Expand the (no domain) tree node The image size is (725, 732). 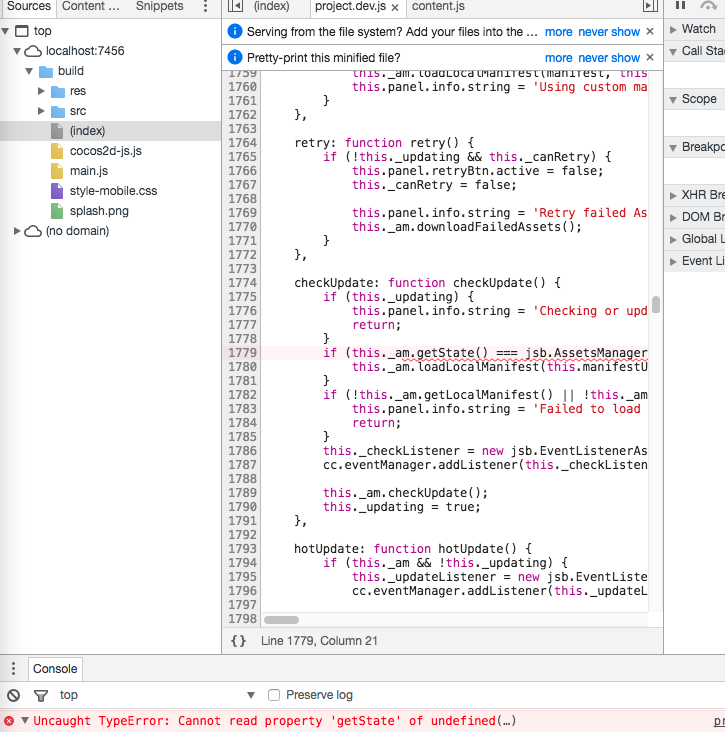tap(18, 231)
